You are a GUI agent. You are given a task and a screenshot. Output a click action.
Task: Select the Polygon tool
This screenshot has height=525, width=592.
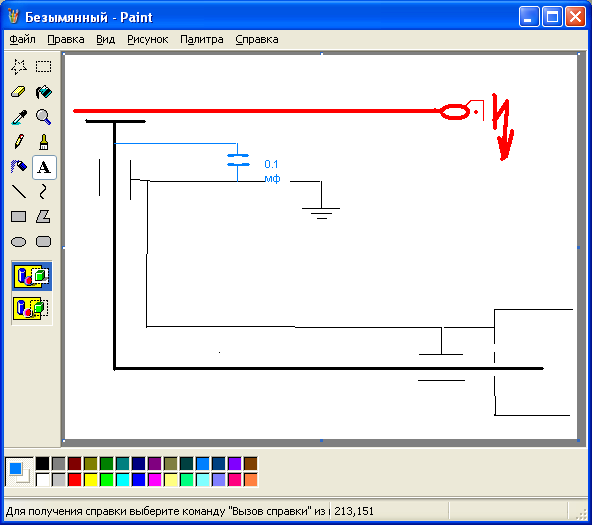click(x=43, y=217)
